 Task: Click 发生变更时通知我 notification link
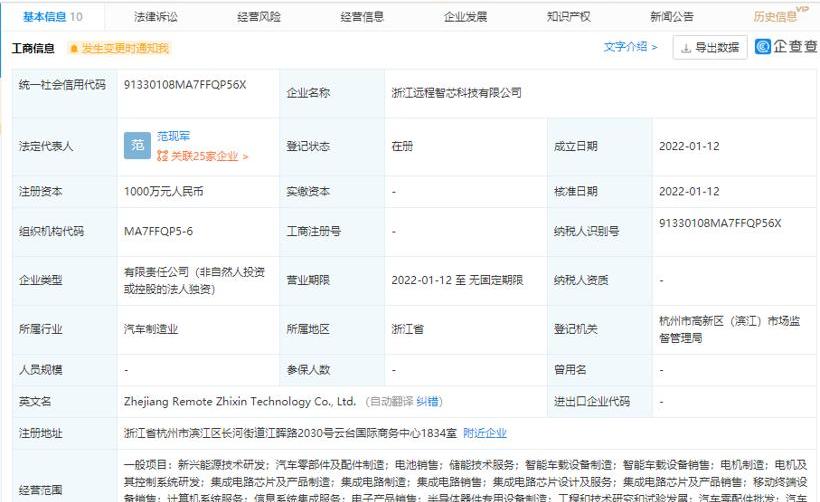click(124, 49)
